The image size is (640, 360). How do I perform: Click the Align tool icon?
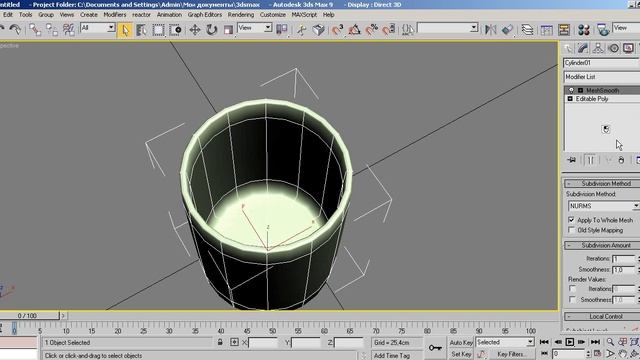[507, 30]
